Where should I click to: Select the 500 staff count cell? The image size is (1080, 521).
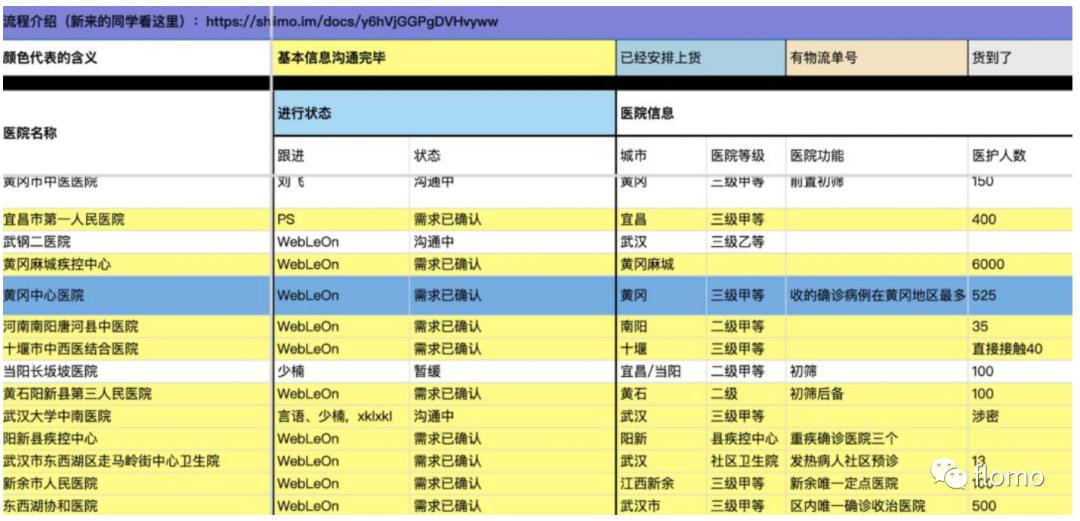[x=1020, y=506]
